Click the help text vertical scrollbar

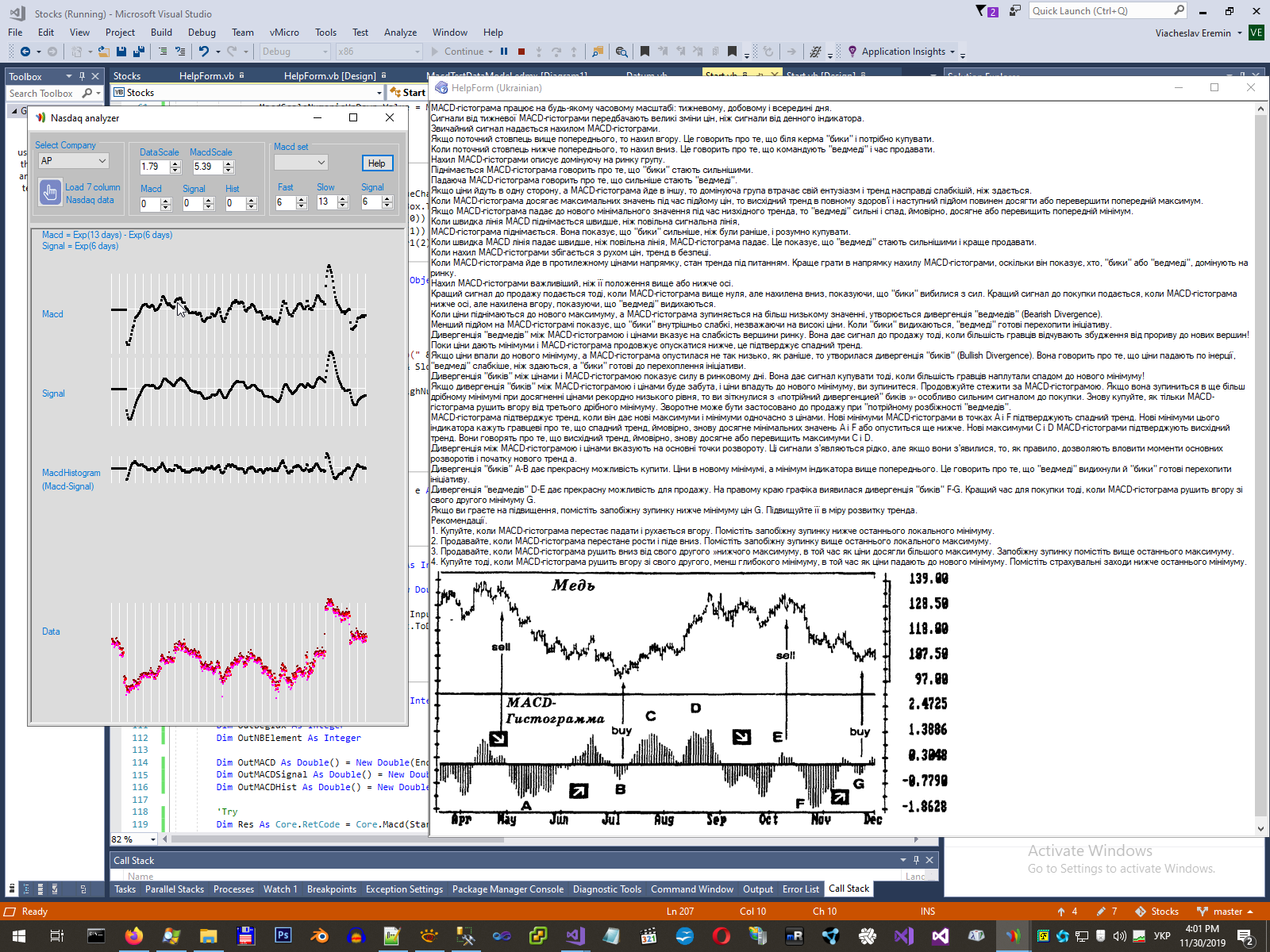coord(1260,468)
